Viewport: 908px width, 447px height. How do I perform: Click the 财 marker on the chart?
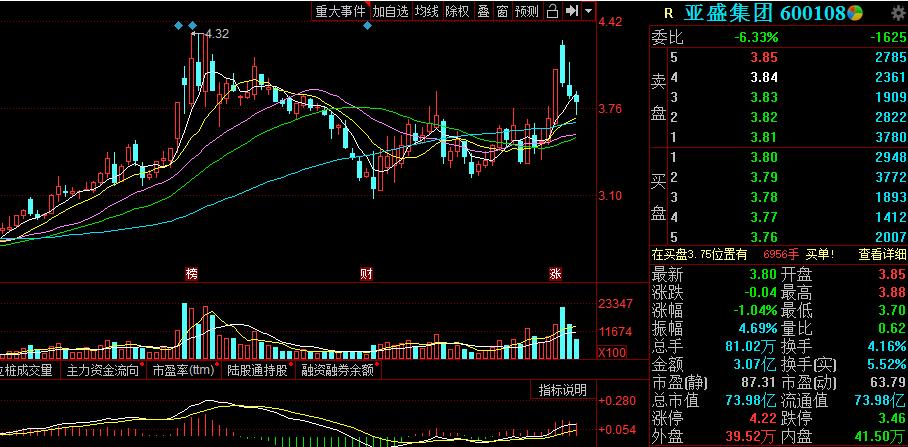pyautogui.click(x=366, y=273)
